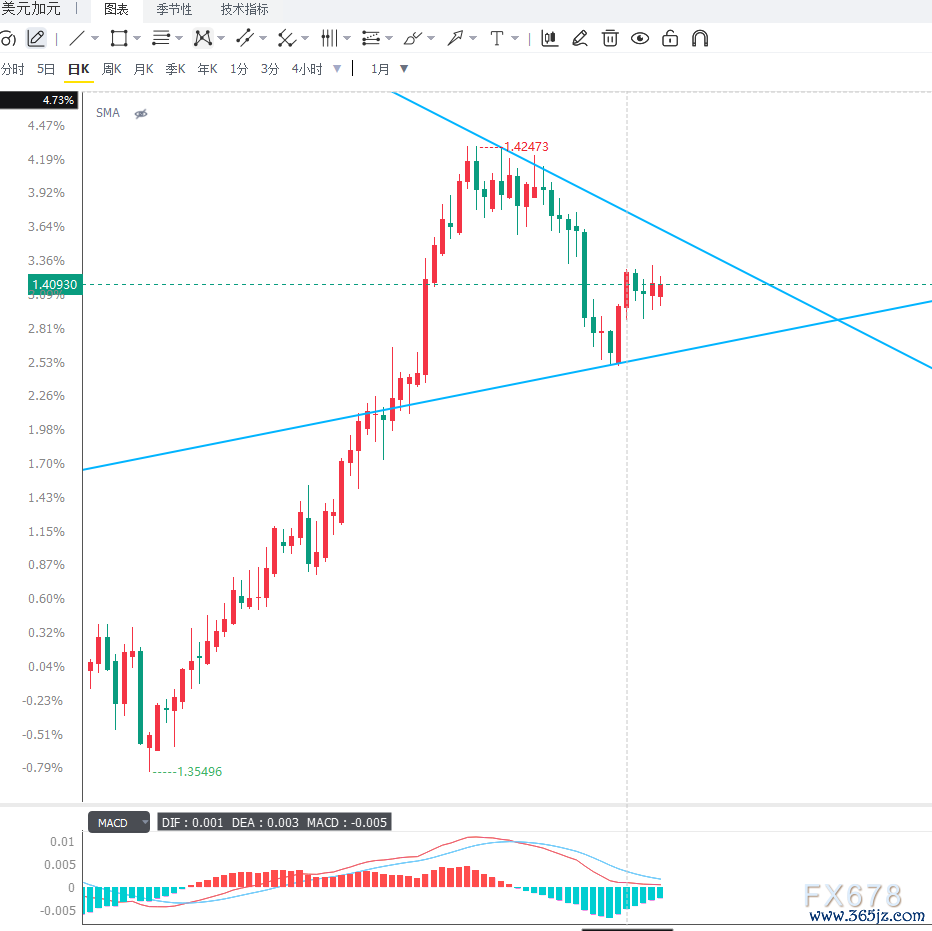Click the SMA indicator label
Viewport: 932px width, 931px height.
click(x=108, y=113)
